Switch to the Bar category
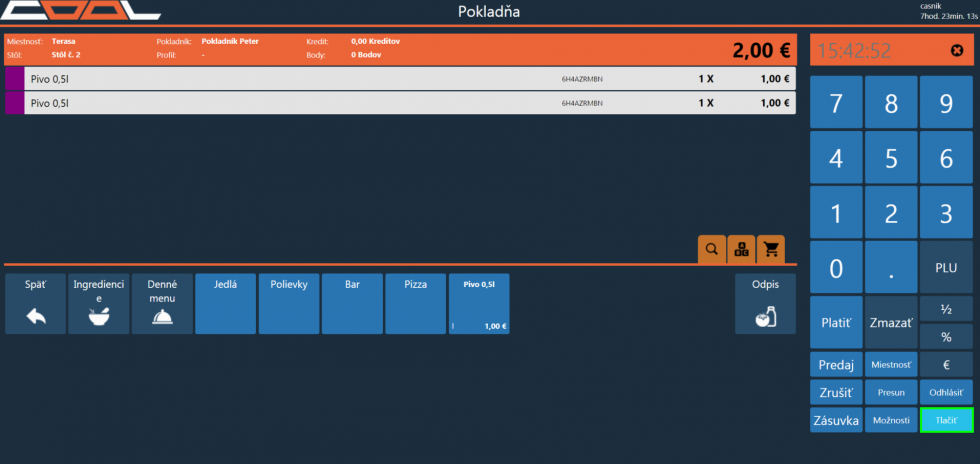 (352, 304)
